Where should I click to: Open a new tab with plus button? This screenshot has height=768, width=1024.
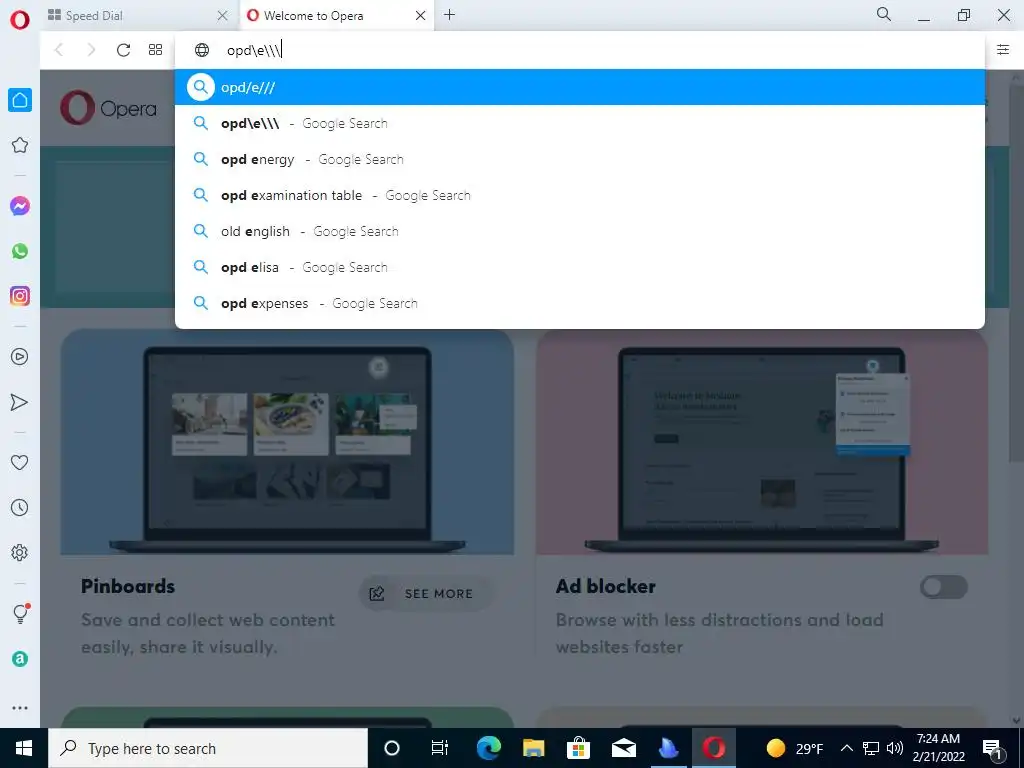(x=449, y=15)
